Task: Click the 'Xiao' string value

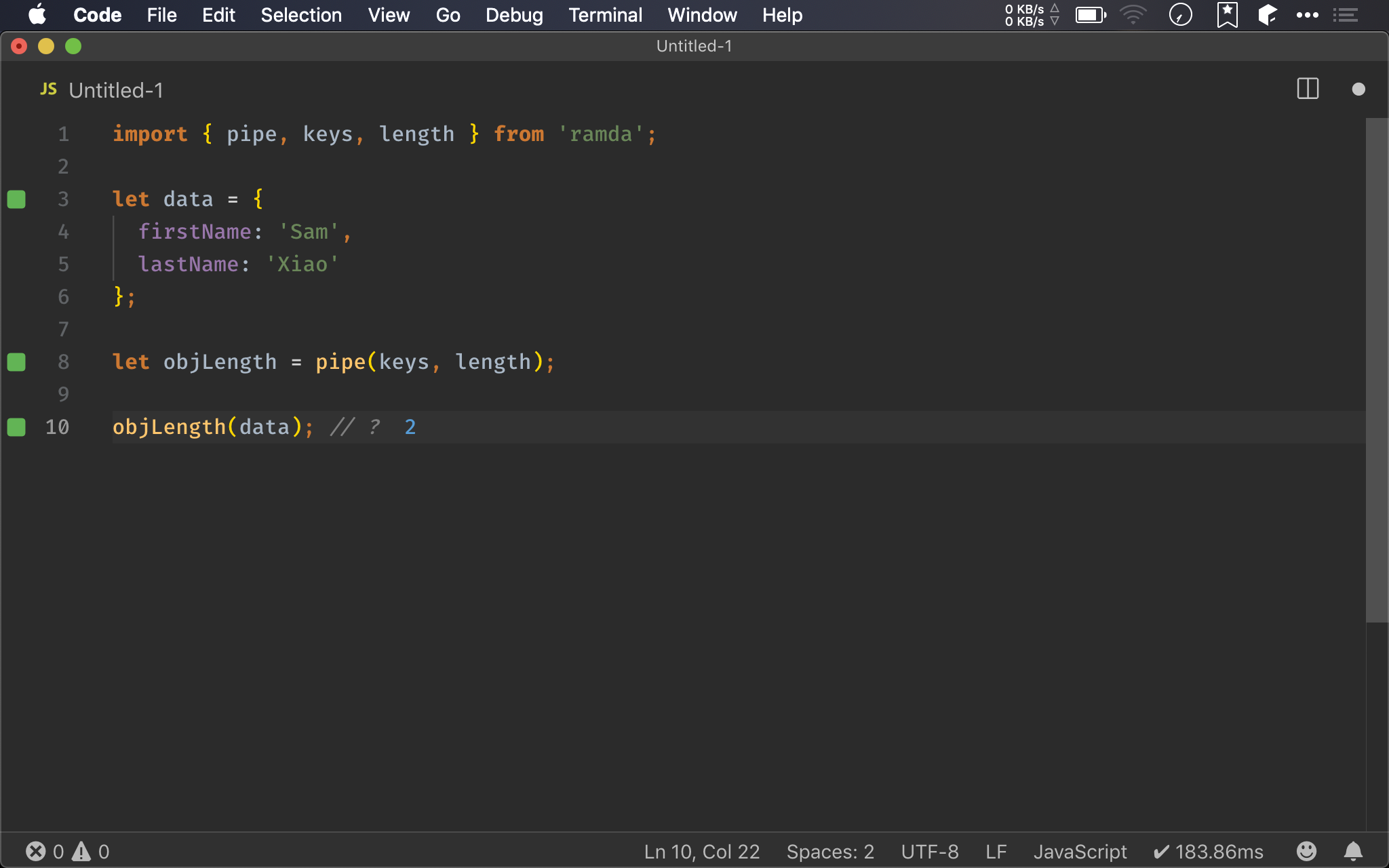Action: (302, 264)
